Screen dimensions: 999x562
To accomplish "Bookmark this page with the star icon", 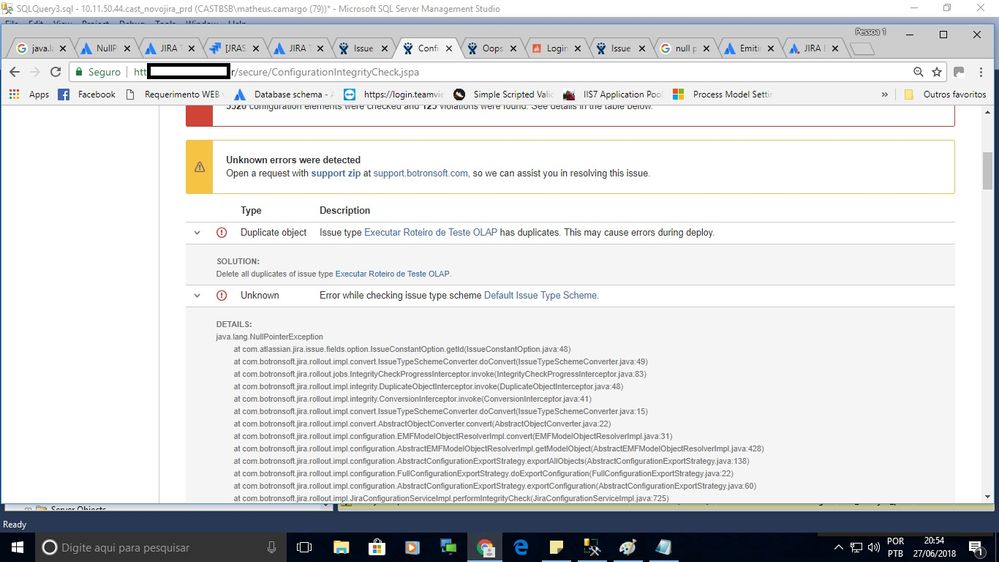I will 937,72.
